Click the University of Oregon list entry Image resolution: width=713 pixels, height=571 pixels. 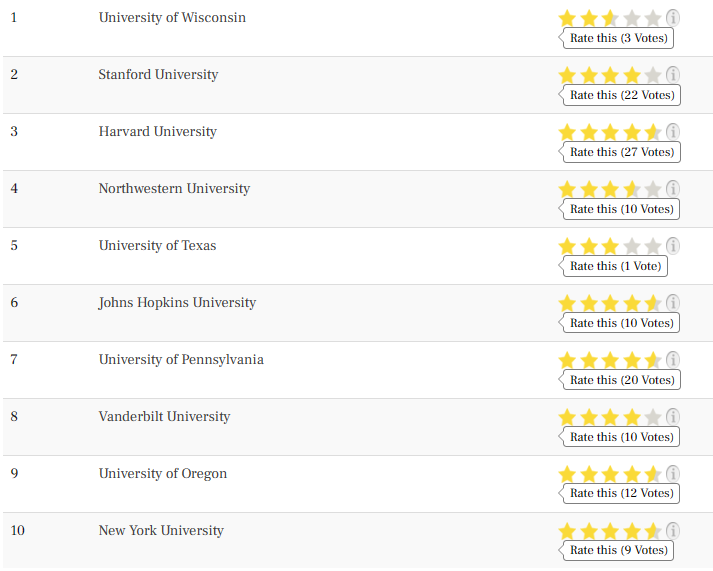[x=357, y=484]
